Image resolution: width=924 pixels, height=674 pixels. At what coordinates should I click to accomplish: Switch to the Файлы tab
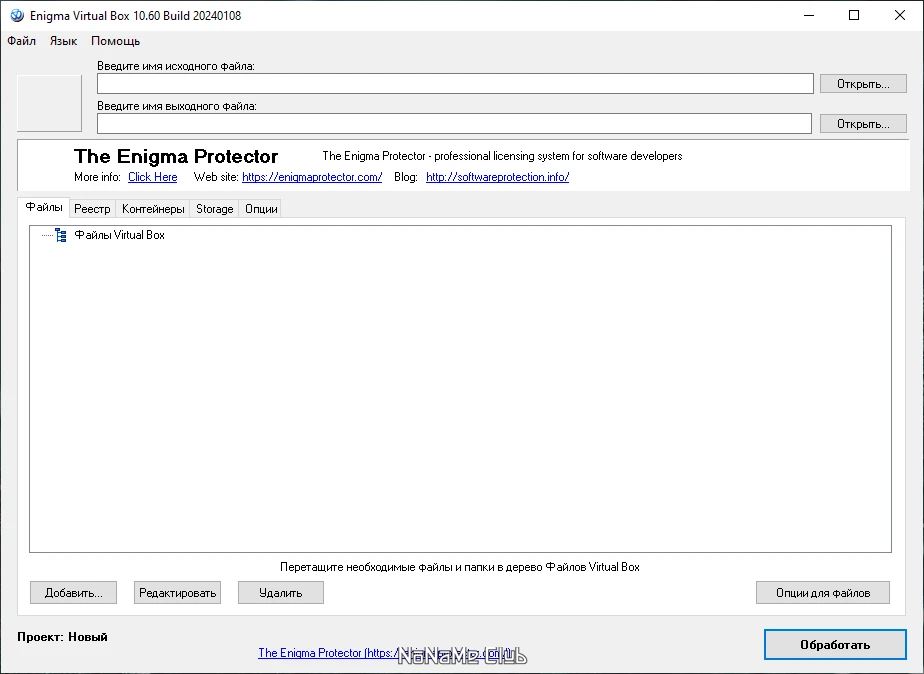point(44,207)
